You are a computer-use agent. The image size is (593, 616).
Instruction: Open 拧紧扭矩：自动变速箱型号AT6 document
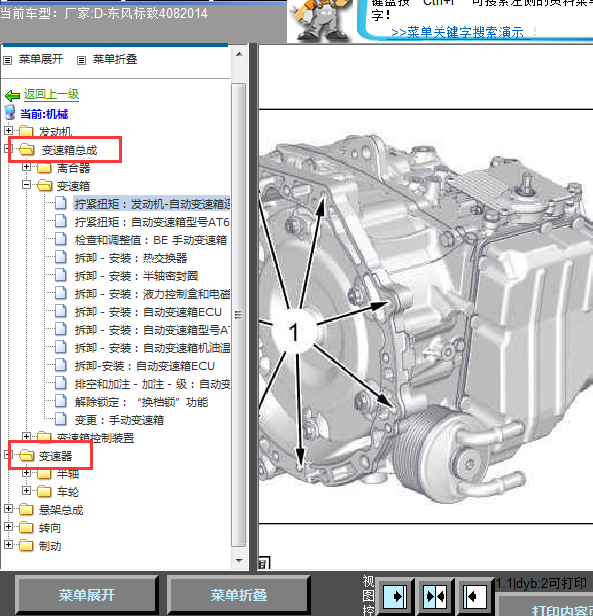point(152,222)
